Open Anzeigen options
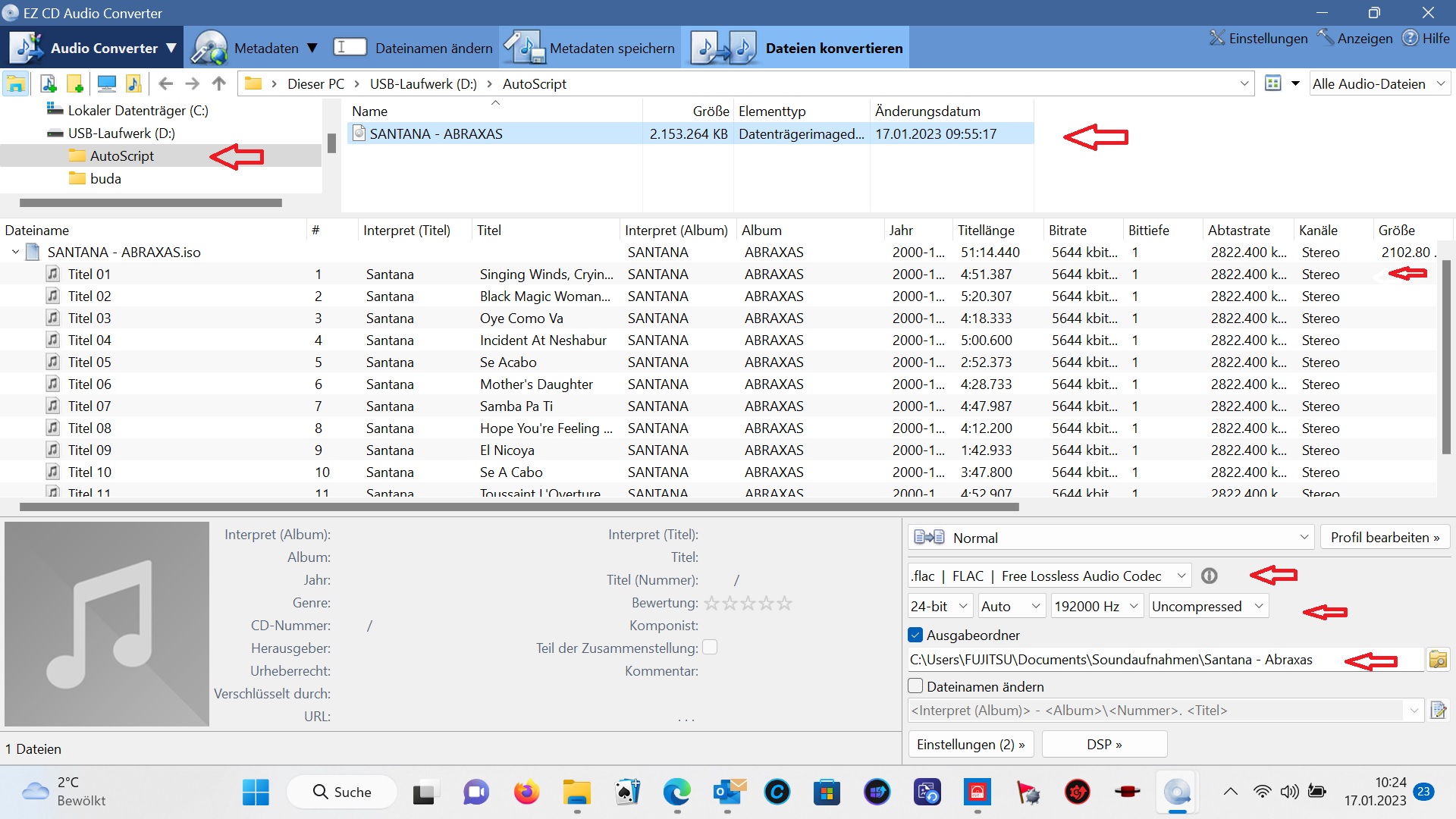 coord(1355,38)
